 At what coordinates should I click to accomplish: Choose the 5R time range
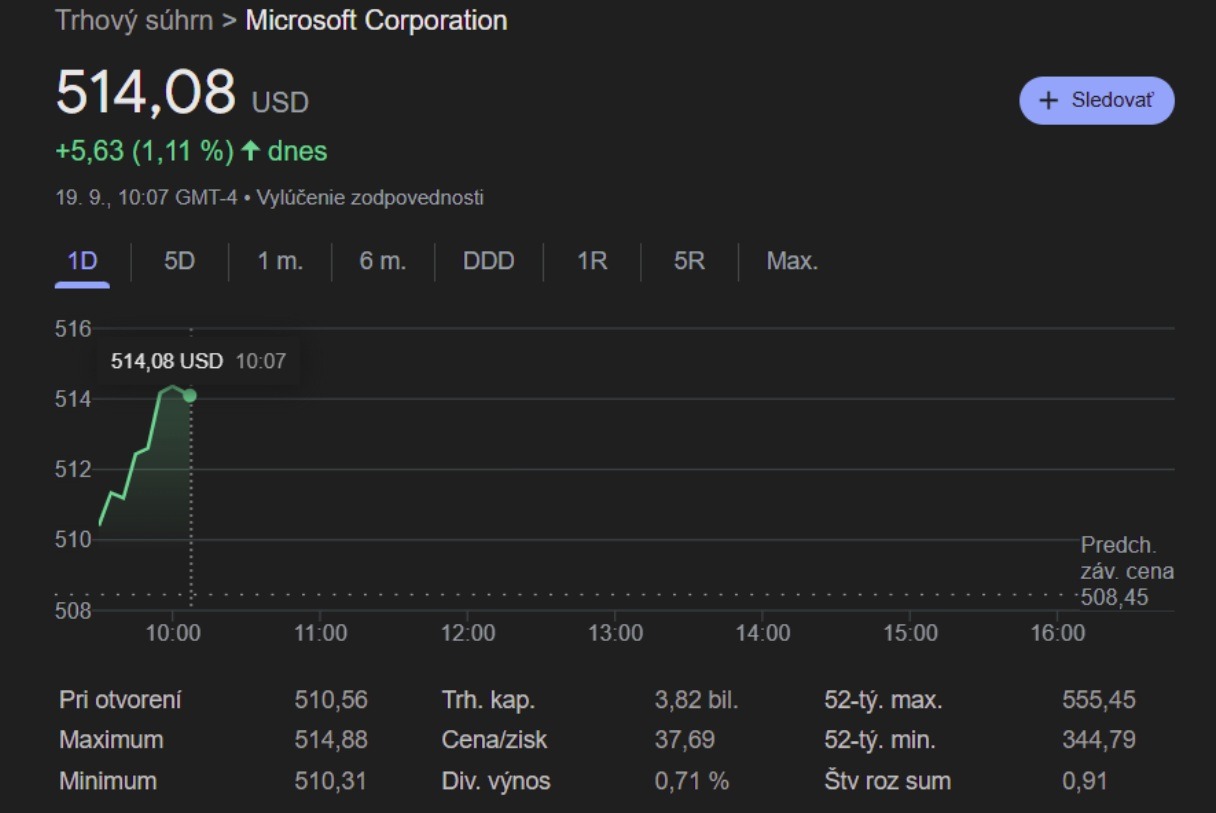tap(689, 262)
